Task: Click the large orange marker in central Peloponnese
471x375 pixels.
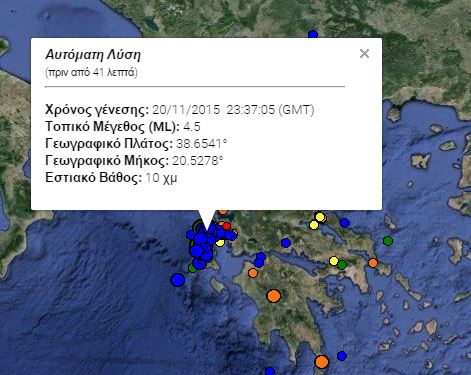Action: 274,296
